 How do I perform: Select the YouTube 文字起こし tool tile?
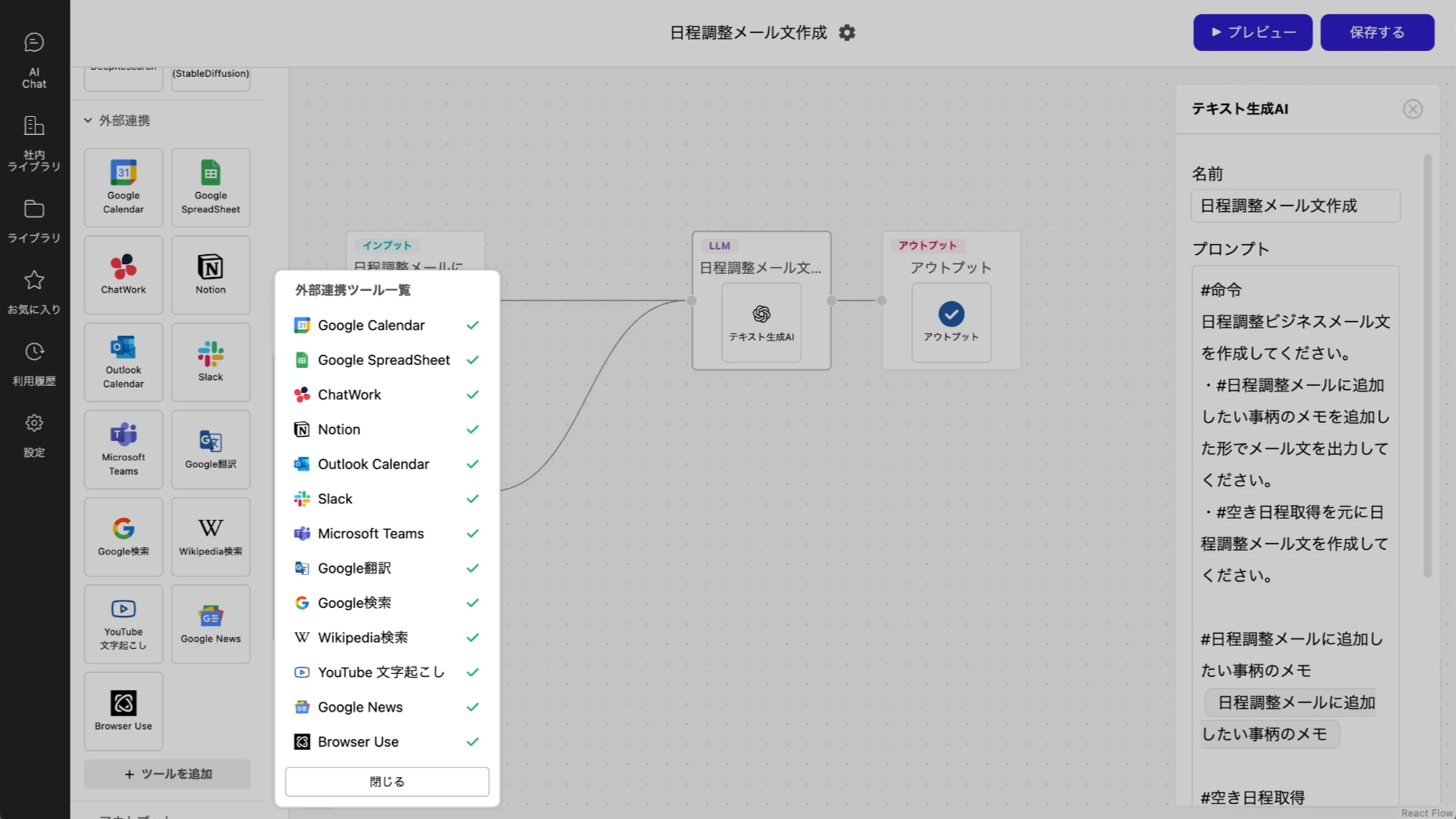[124, 624]
